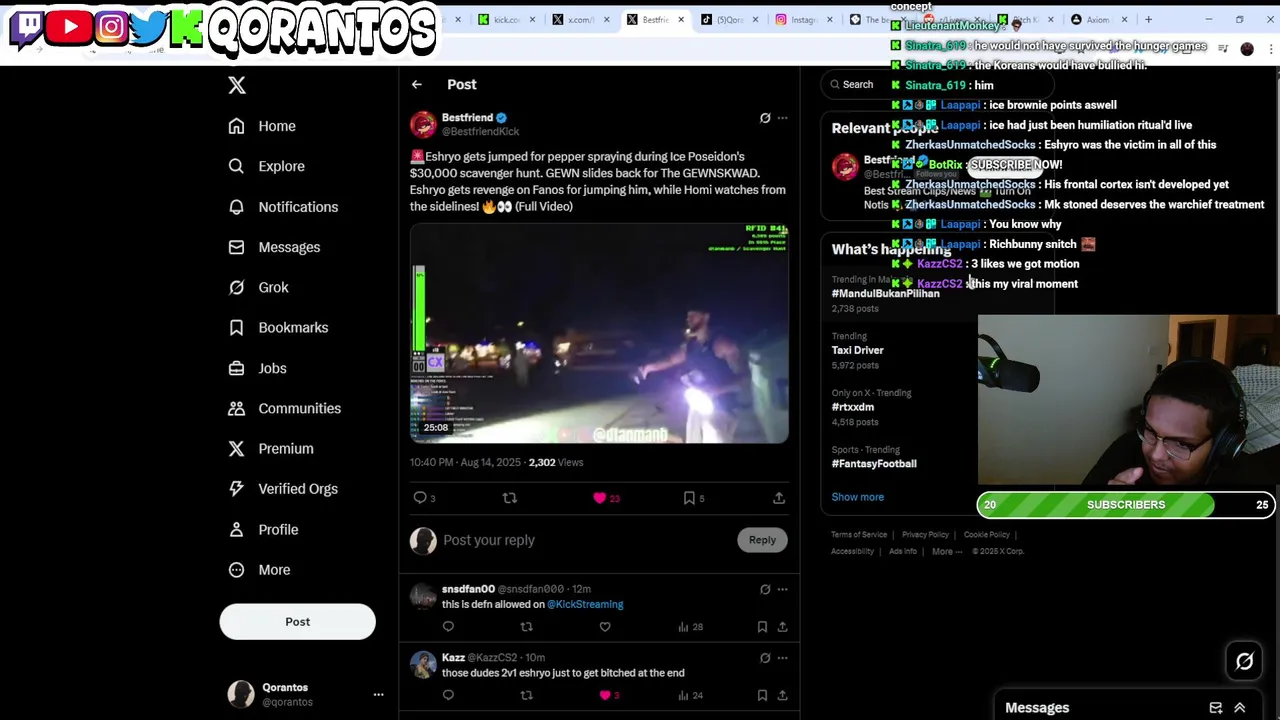Open Jobs page
Image resolution: width=1280 pixels, height=720 pixels.
tap(257, 368)
